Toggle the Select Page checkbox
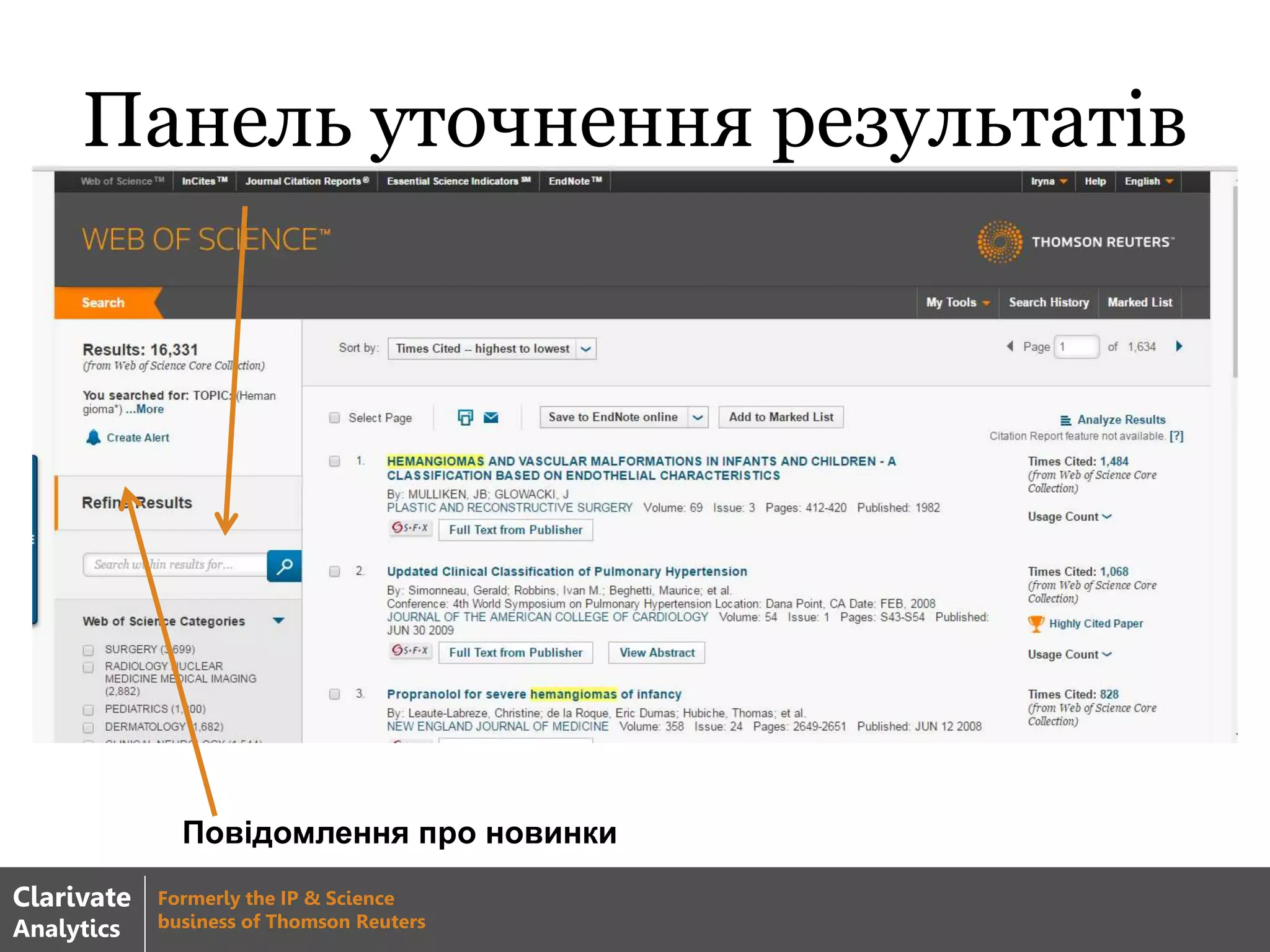Viewport: 1270px width, 952px height. [x=334, y=418]
